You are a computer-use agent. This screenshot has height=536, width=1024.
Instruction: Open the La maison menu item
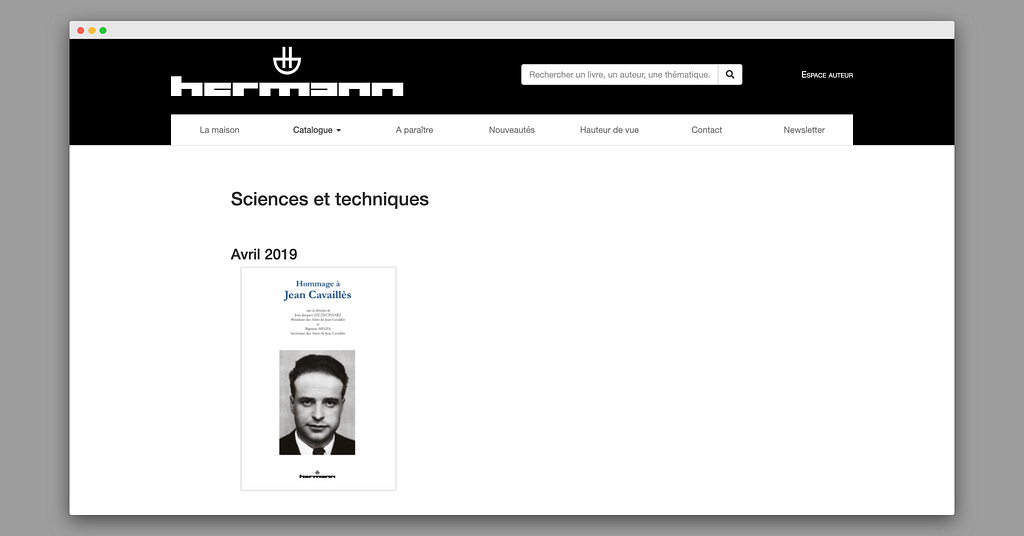219,130
